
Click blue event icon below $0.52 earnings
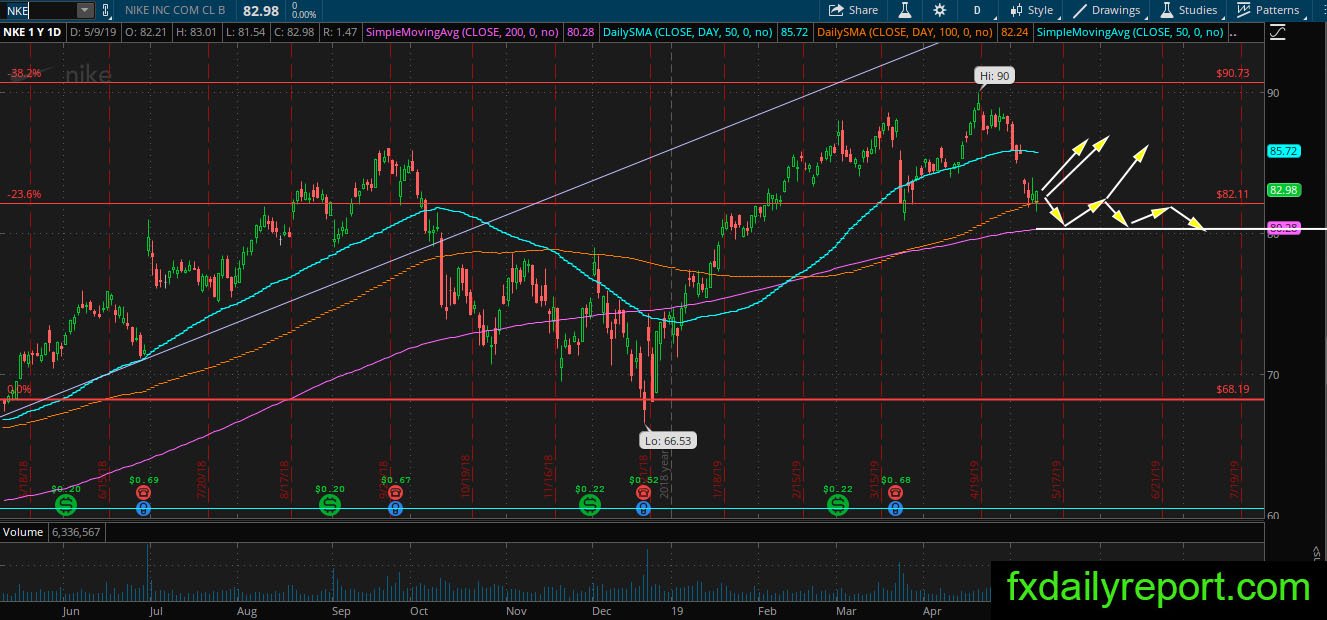tap(642, 508)
